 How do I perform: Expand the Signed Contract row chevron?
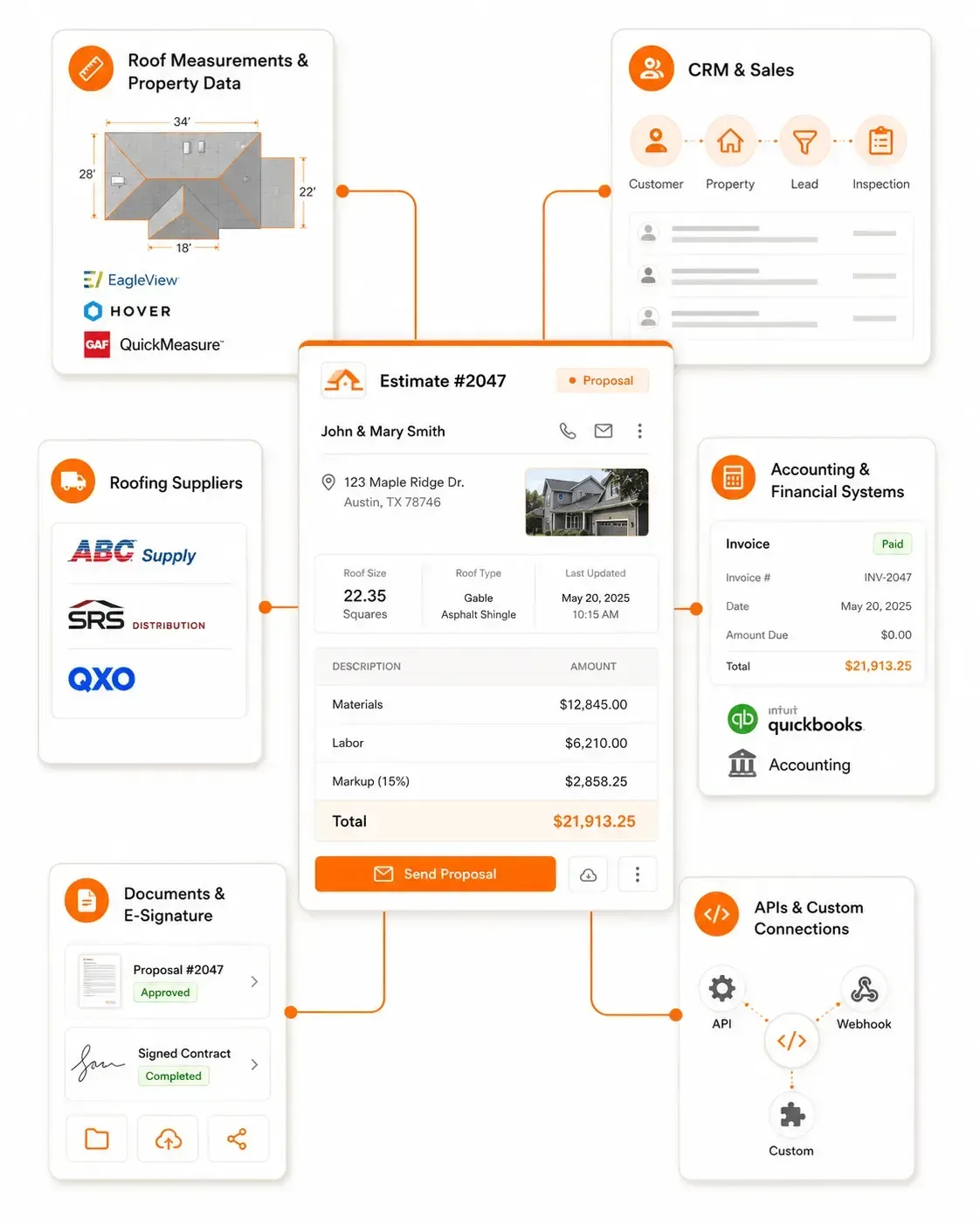(x=254, y=1064)
